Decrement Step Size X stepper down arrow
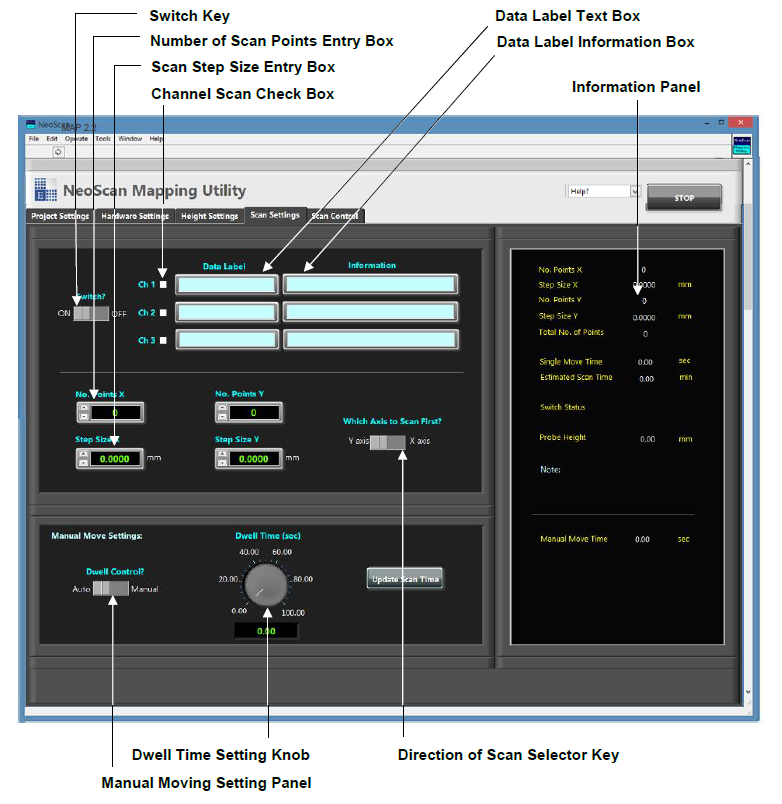 [x=83, y=463]
